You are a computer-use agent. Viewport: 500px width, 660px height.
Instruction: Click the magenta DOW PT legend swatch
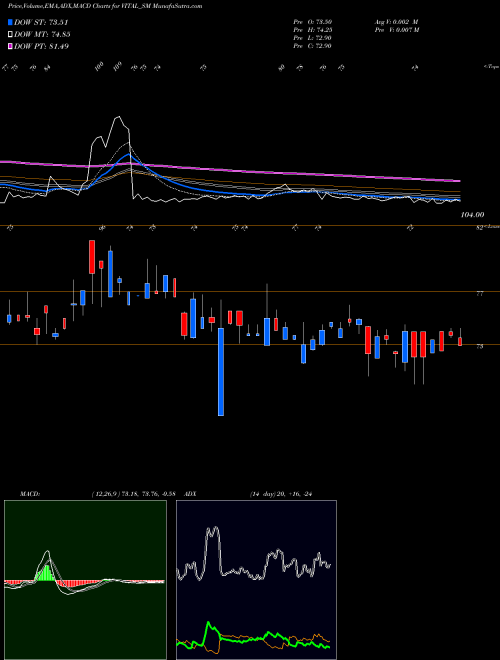pyautogui.click(x=10, y=46)
